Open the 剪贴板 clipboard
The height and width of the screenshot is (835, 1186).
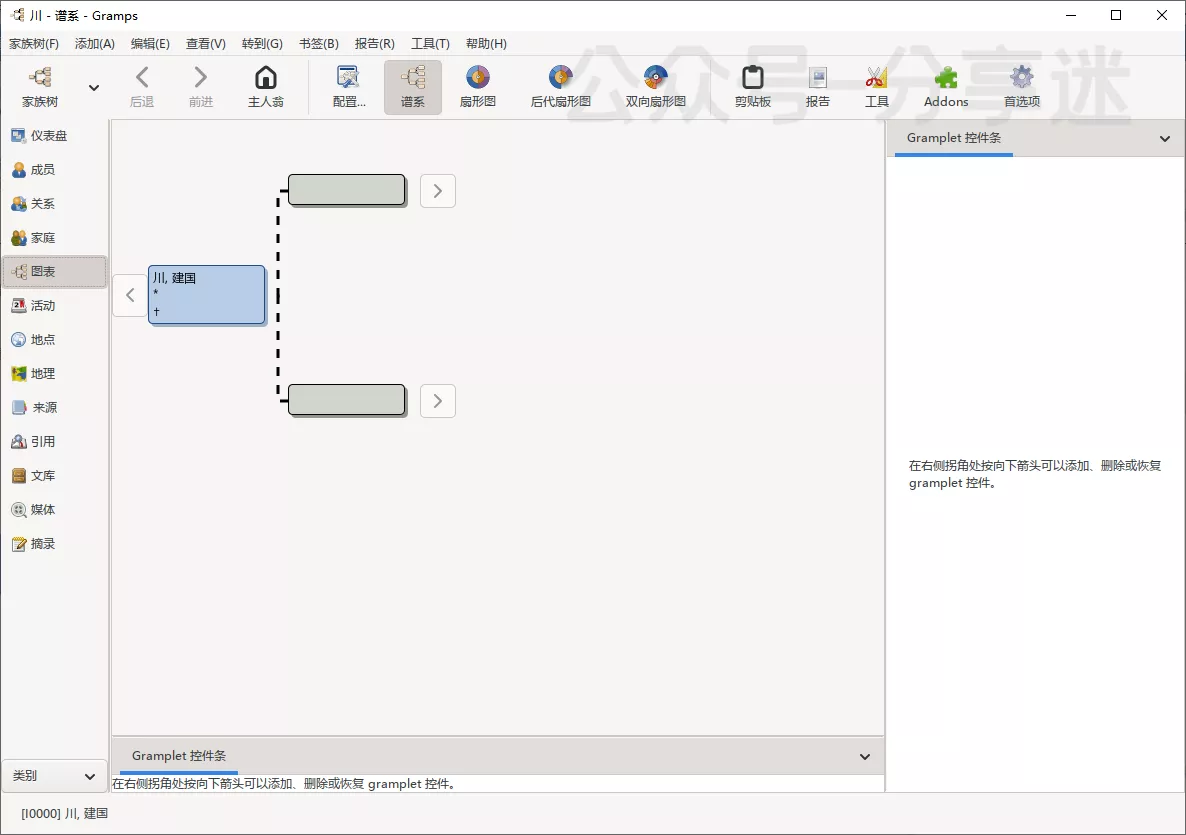click(x=752, y=78)
